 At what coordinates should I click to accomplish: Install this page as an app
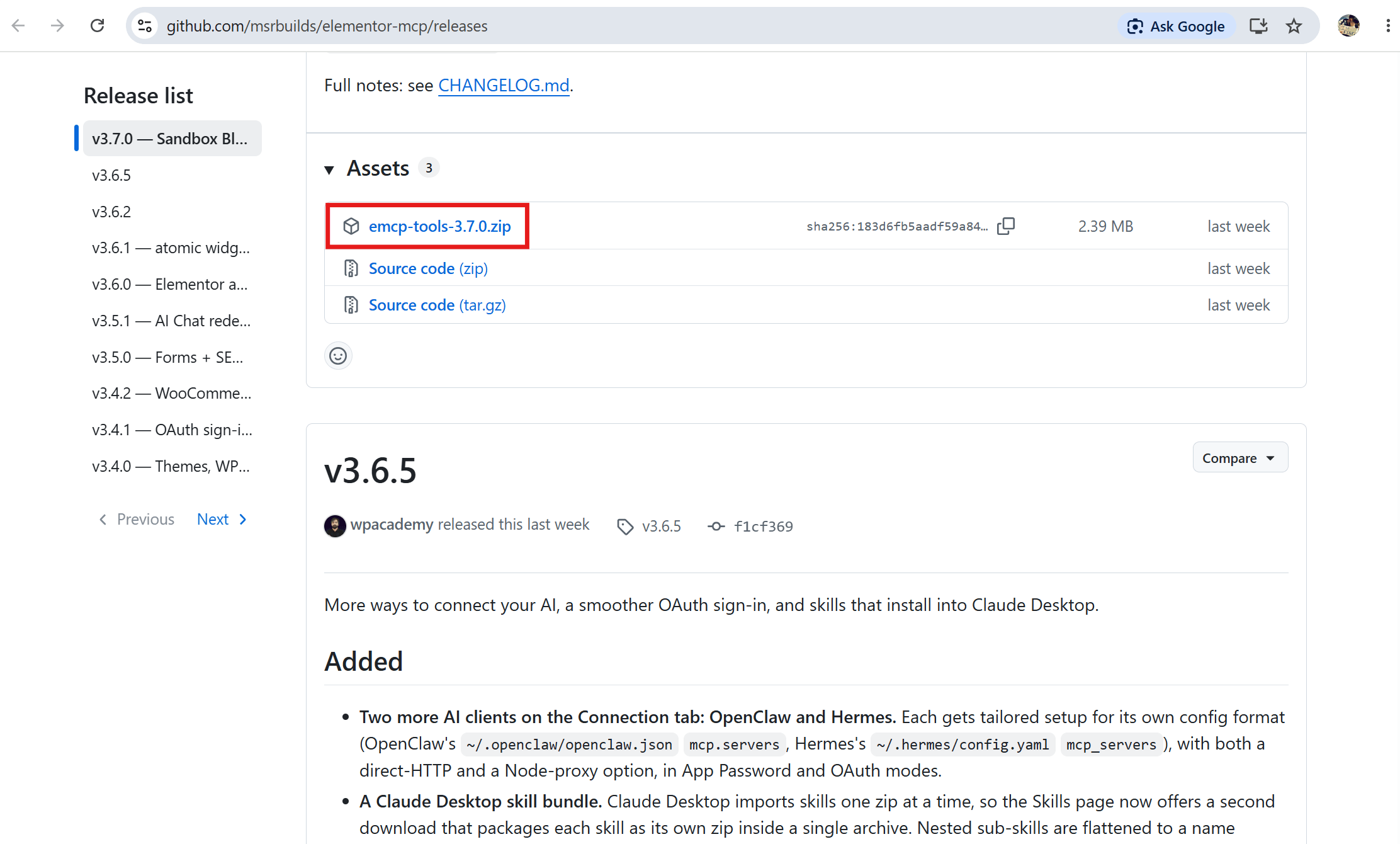click(x=1258, y=26)
